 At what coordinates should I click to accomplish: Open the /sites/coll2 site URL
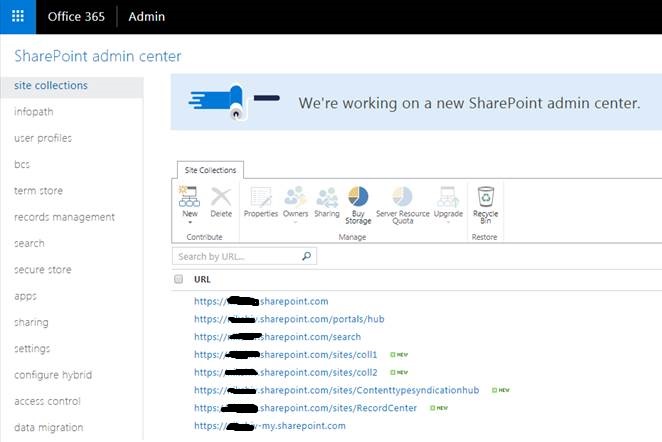285,372
